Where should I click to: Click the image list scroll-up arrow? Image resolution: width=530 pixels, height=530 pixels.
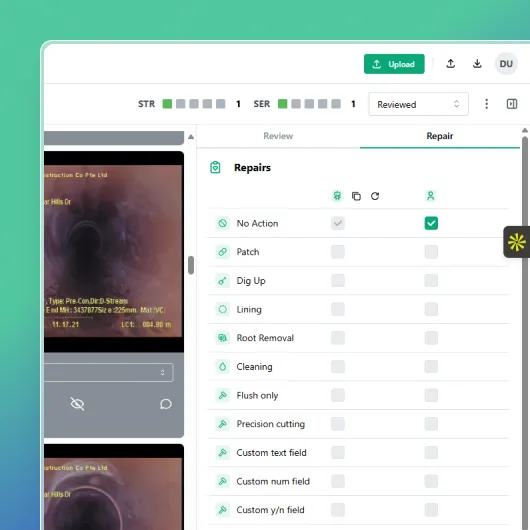point(191,137)
